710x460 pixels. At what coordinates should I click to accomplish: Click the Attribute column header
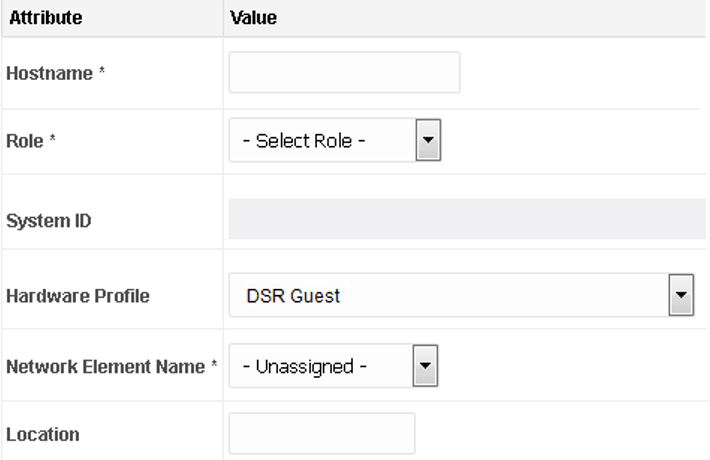(x=46, y=18)
